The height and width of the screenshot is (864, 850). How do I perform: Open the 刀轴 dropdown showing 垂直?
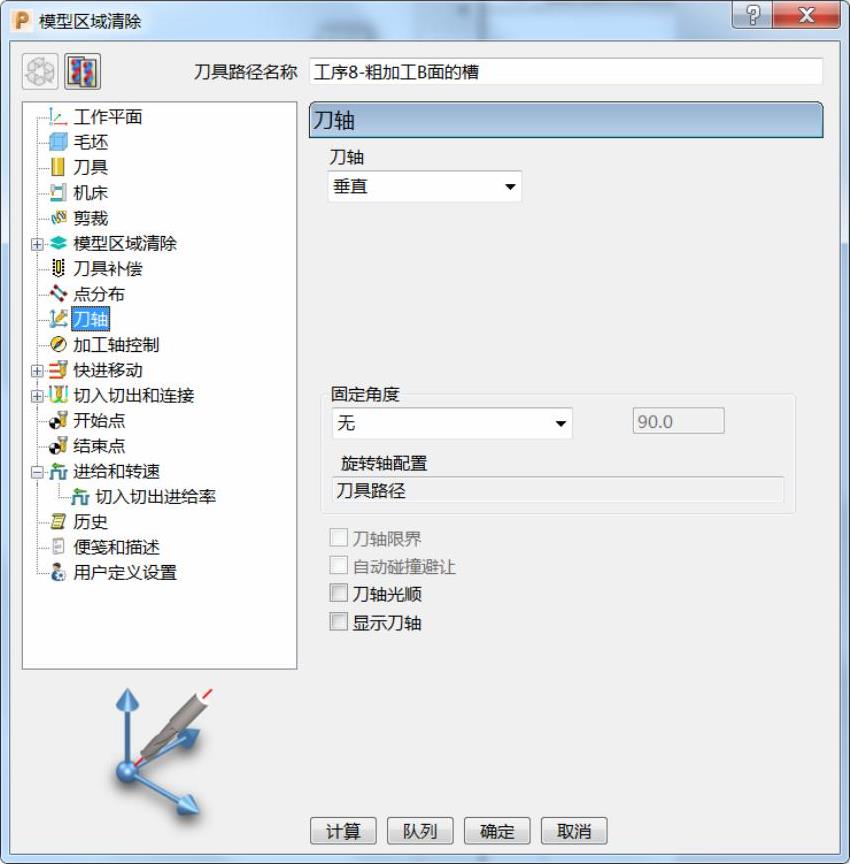pos(425,186)
